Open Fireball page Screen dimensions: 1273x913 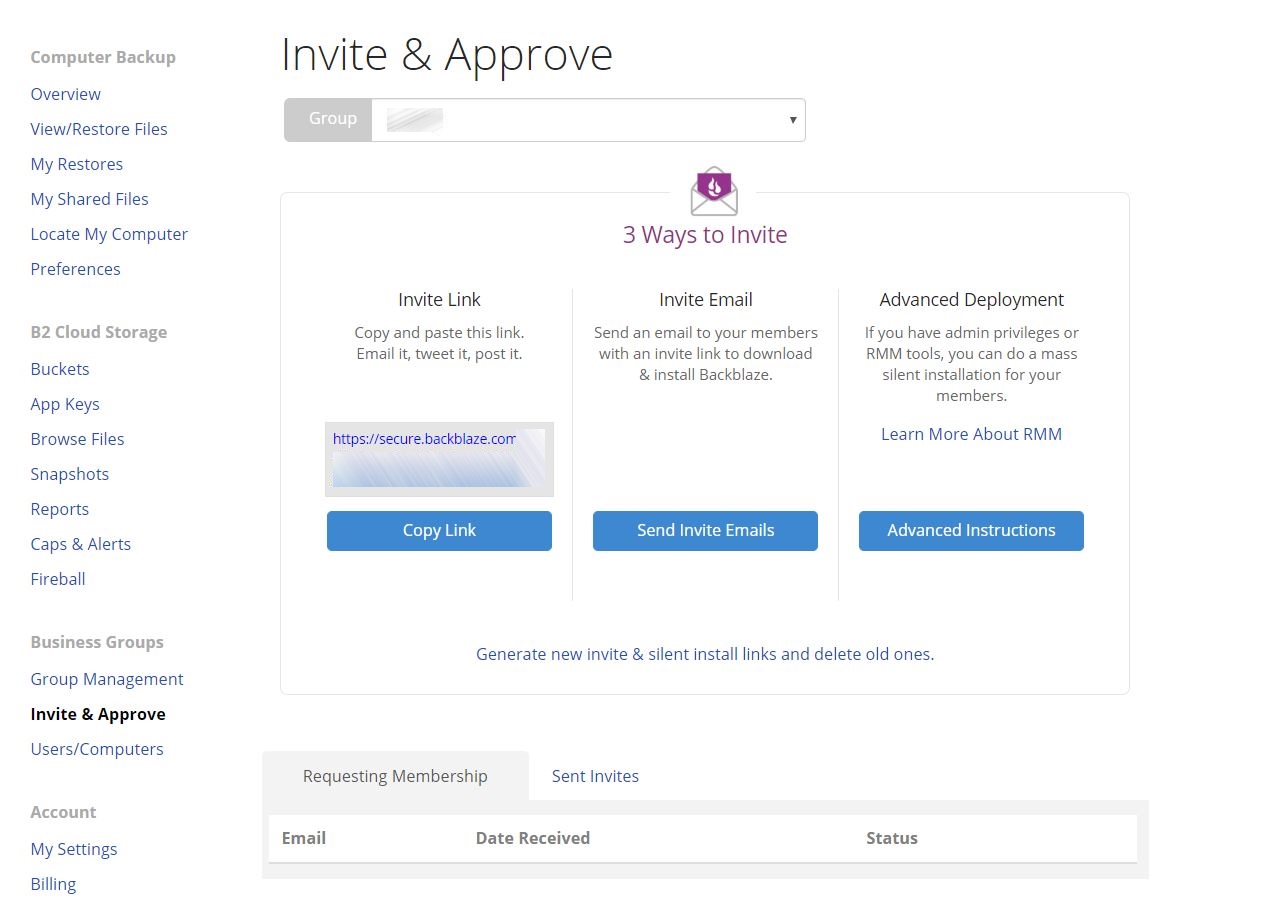(x=58, y=579)
